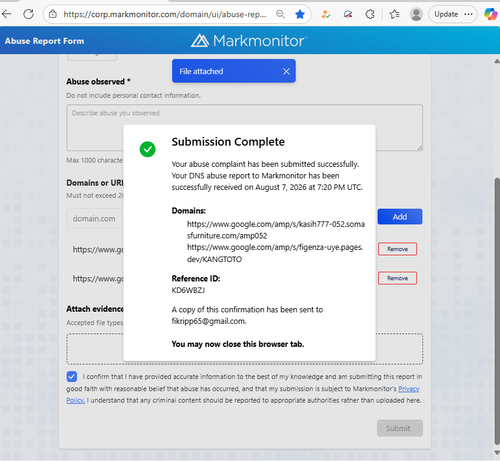Image resolution: width=500 pixels, height=461 pixels.
Task: Click the green success checkmark icon
Action: tap(147, 149)
